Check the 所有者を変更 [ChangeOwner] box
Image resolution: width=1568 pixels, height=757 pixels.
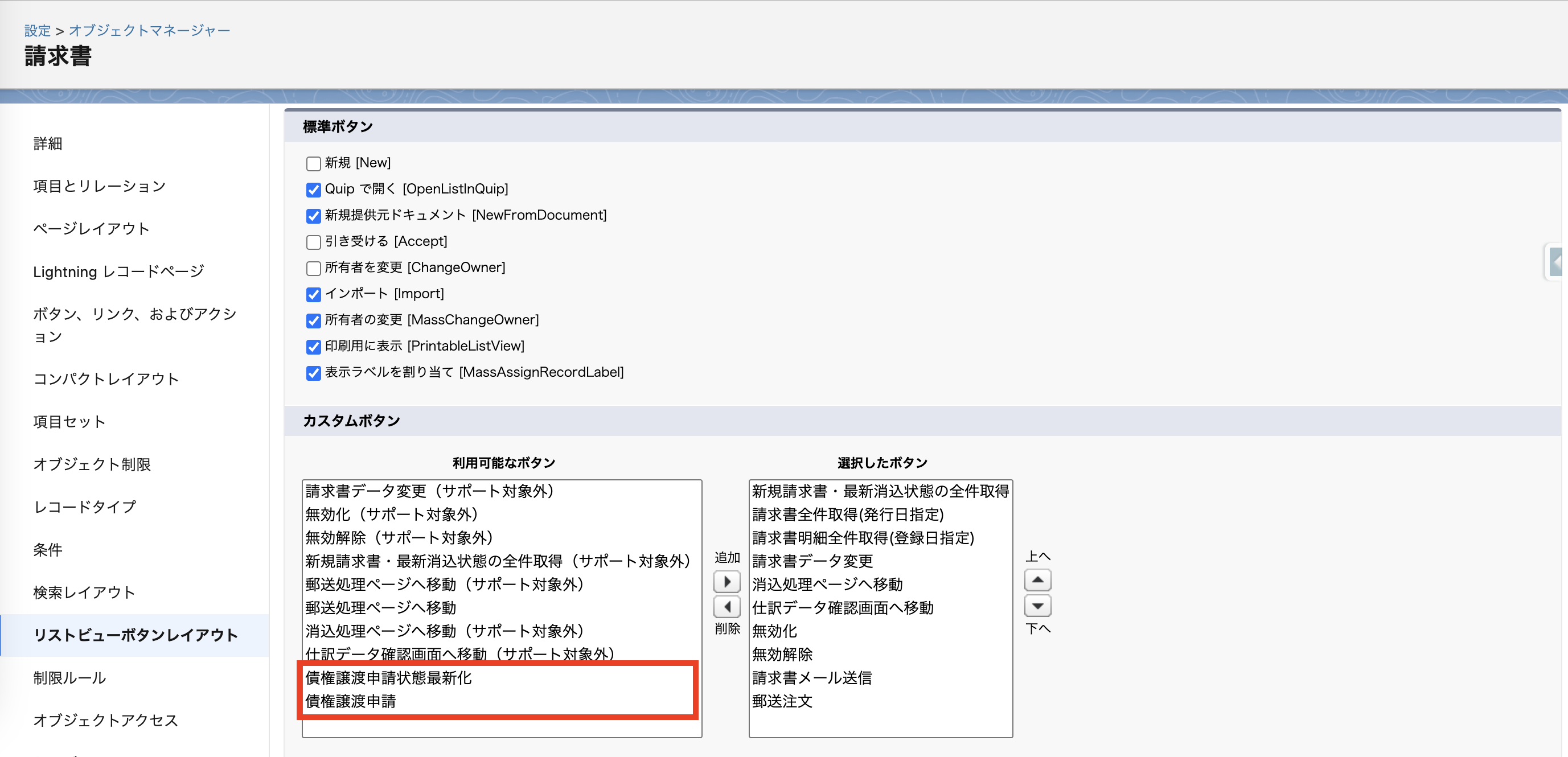313,268
